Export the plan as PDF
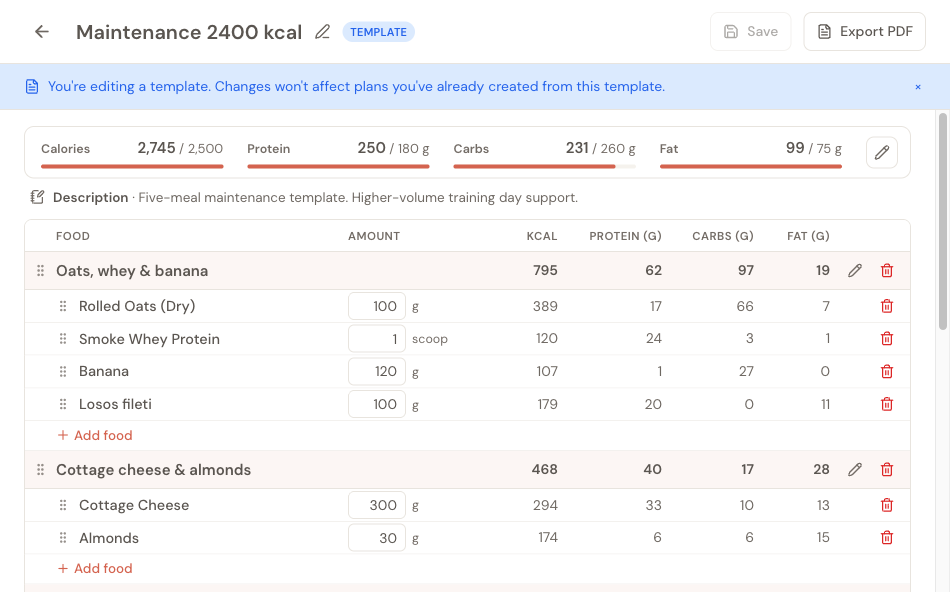This screenshot has width=950, height=593. click(865, 31)
